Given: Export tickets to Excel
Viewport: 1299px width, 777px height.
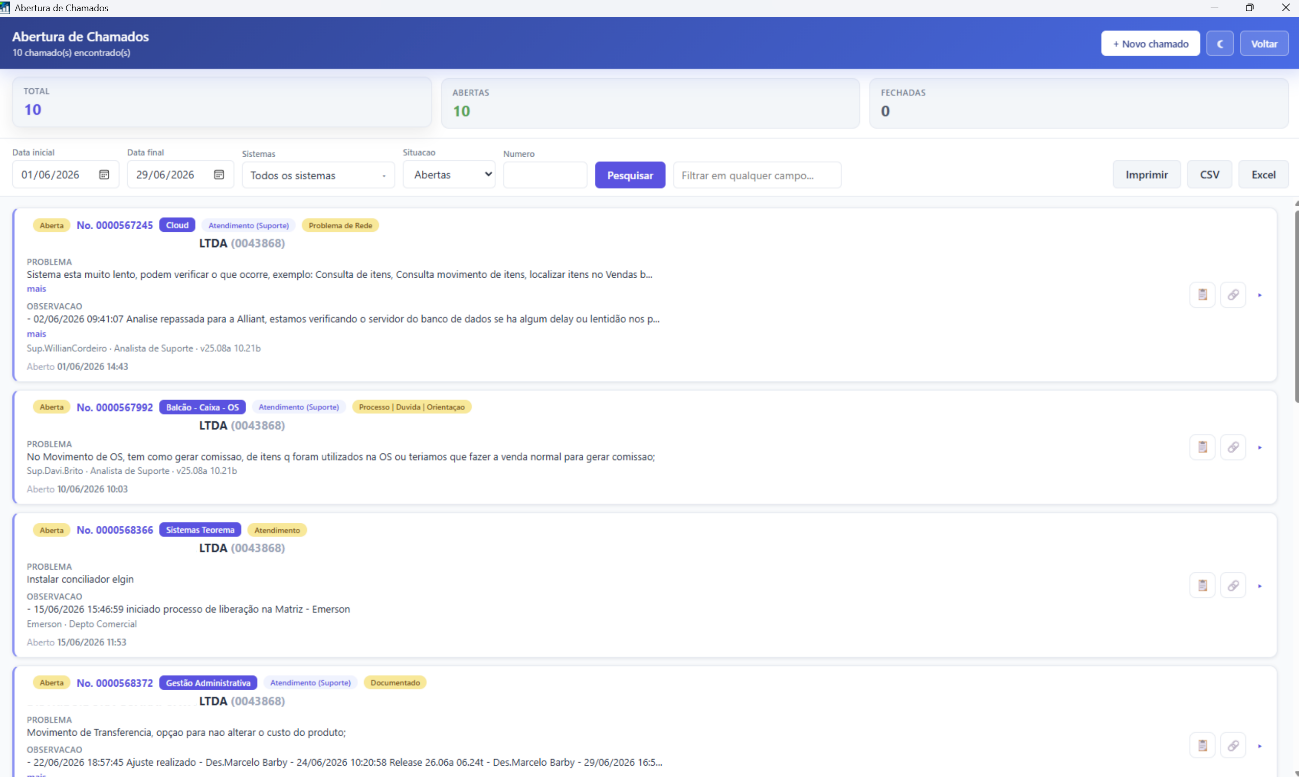Looking at the screenshot, I should pos(1264,174).
